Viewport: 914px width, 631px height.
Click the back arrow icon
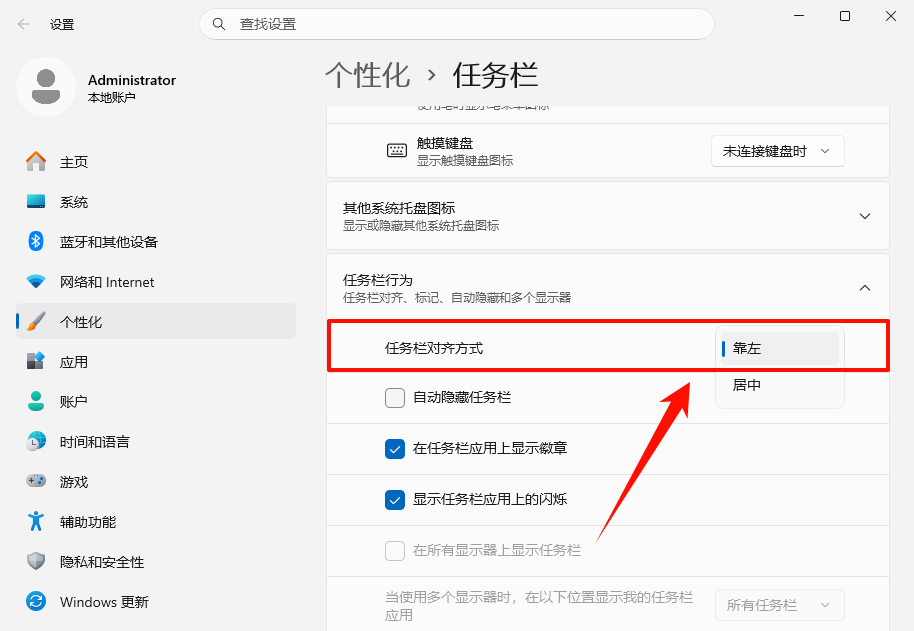tap(23, 24)
